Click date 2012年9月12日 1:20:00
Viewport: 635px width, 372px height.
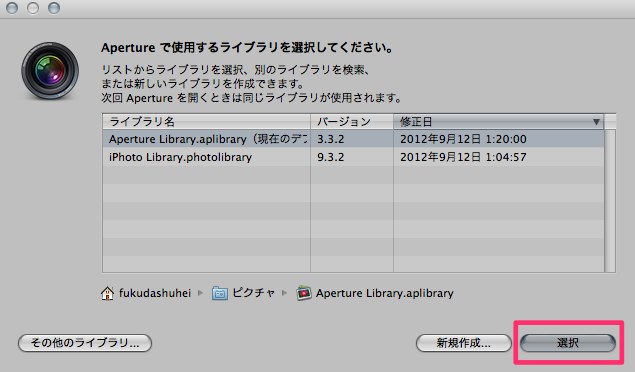(x=463, y=139)
